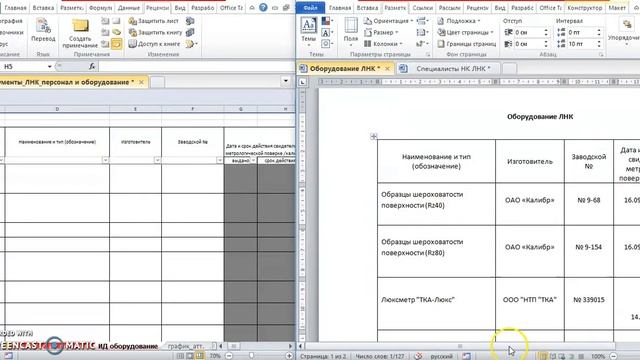Open Поля margins dropdown in Word
640x360 pixels.
click(351, 31)
